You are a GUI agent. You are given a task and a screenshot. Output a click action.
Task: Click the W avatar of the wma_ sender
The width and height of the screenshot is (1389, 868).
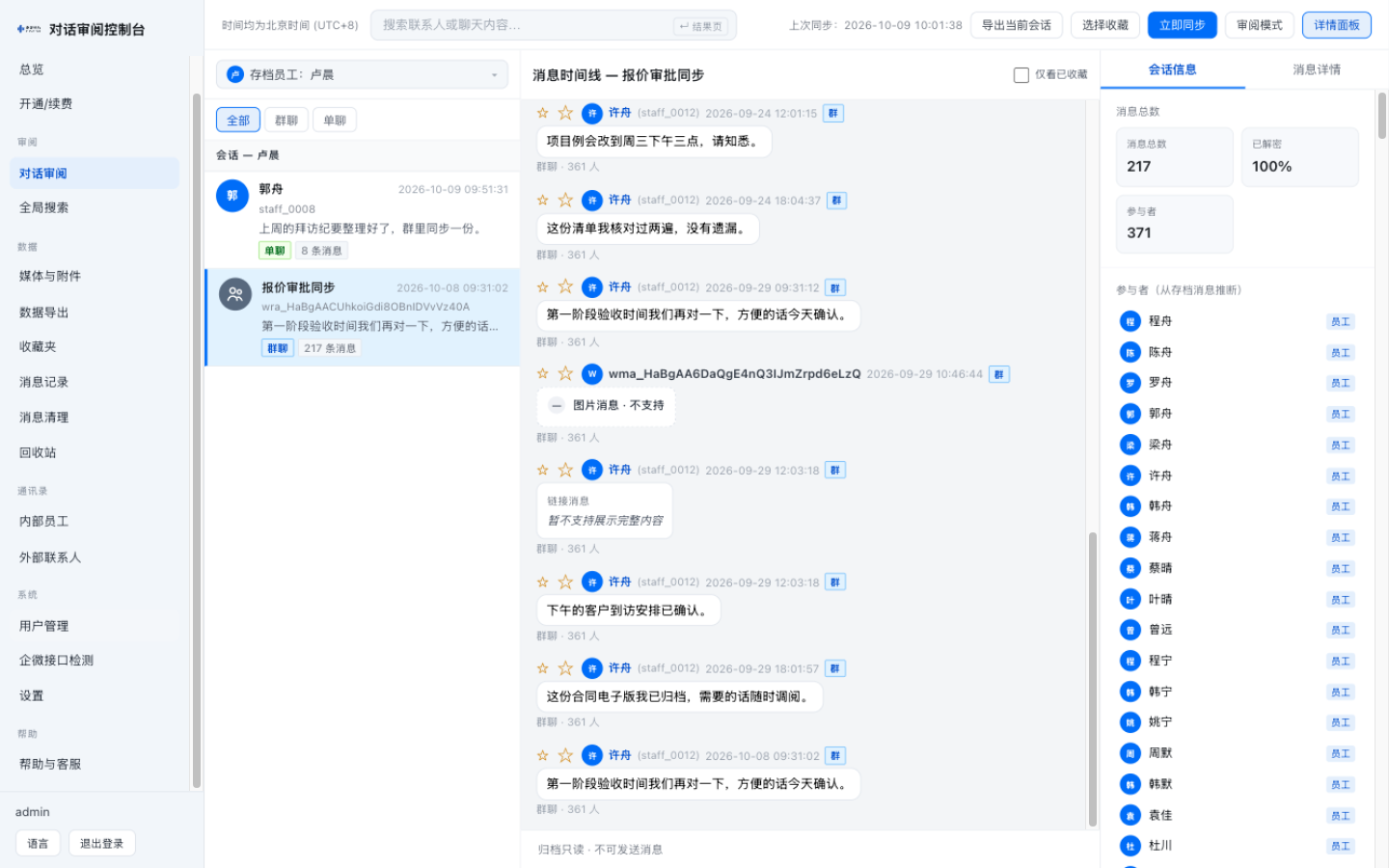(x=592, y=373)
